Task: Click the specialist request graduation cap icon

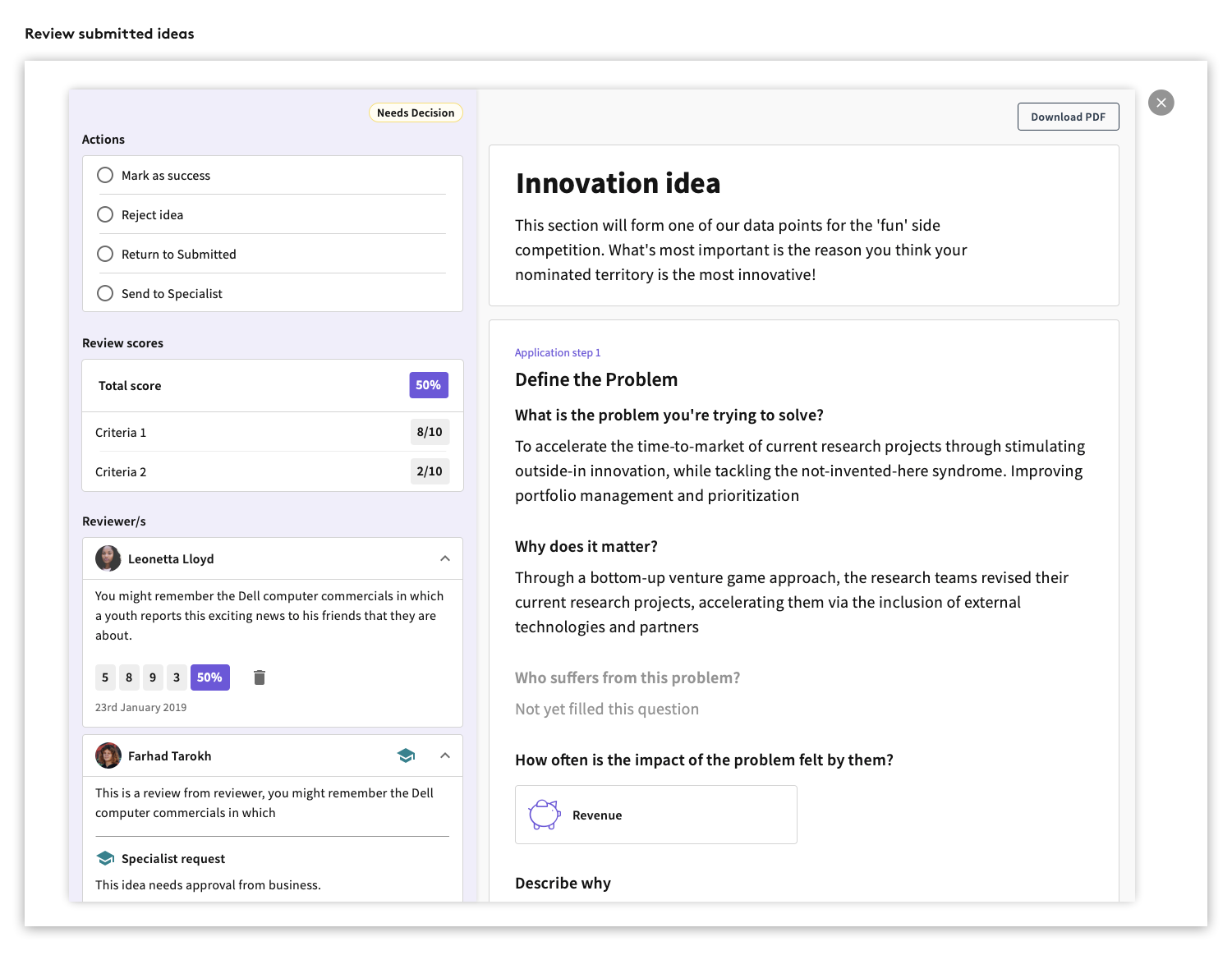Action: (105, 857)
